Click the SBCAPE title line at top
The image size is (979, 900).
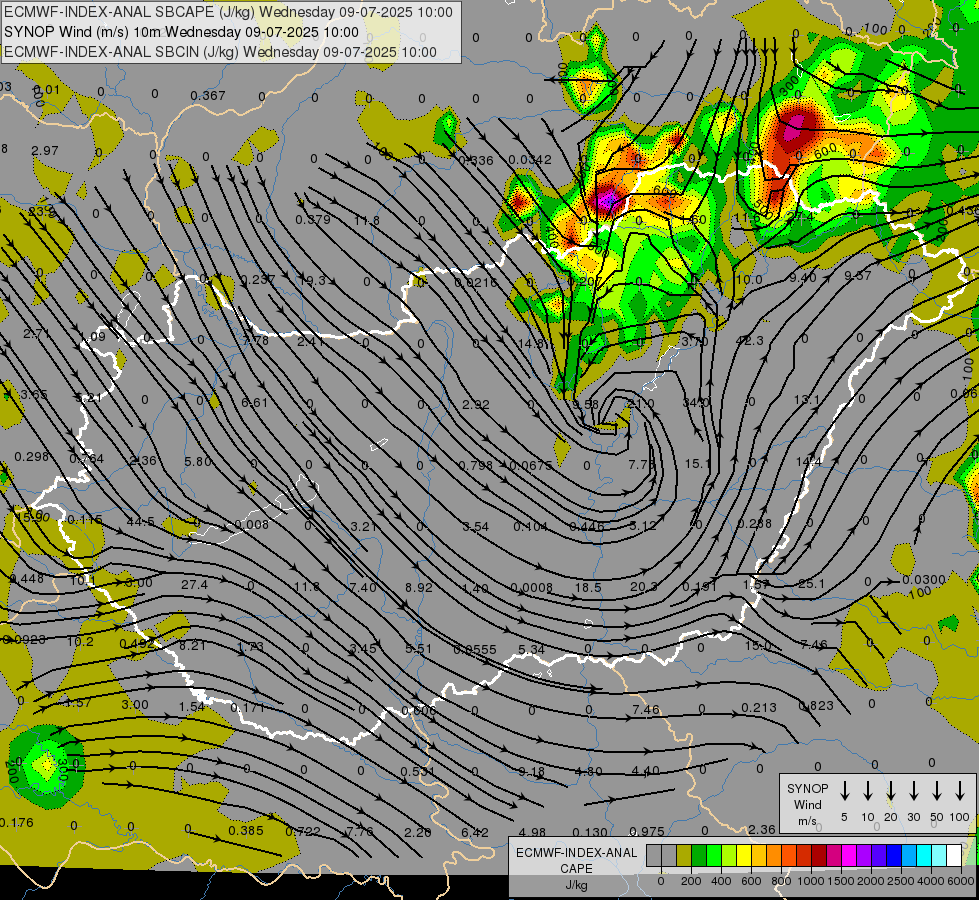[228, 12]
